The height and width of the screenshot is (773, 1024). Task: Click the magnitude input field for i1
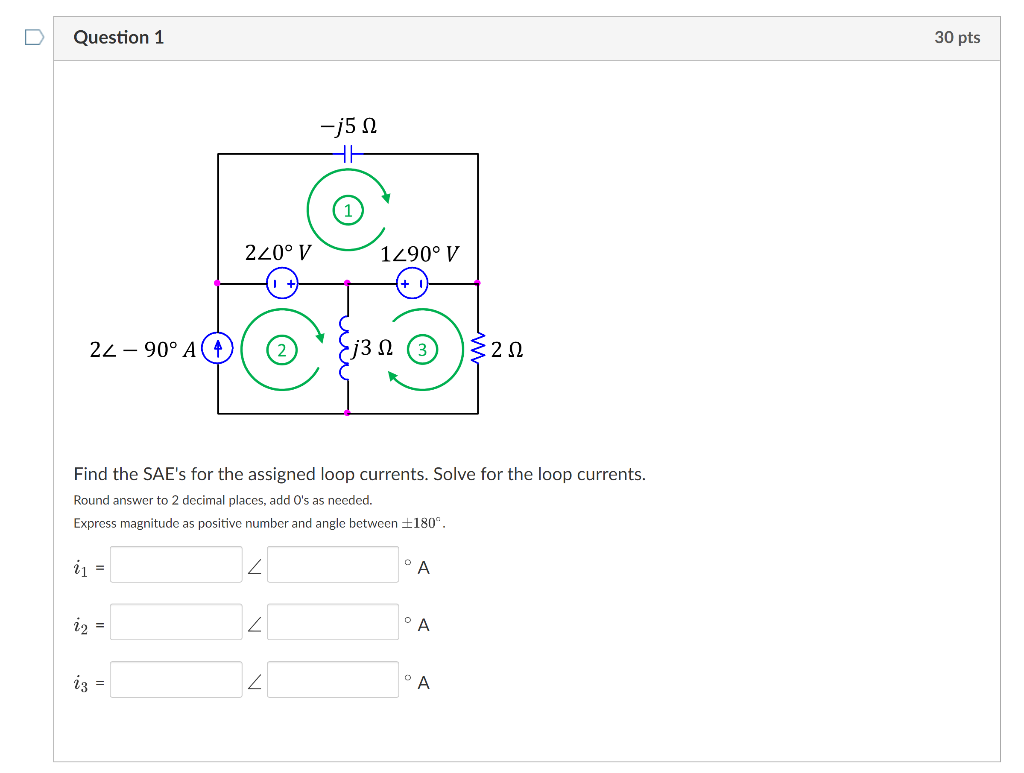coord(175,564)
